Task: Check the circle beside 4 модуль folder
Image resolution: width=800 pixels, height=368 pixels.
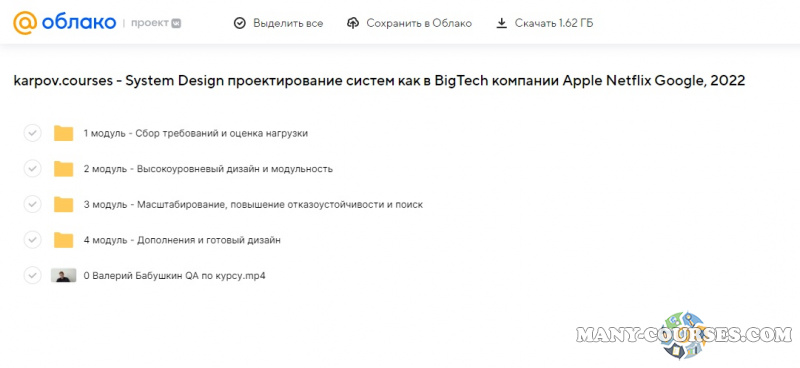Action: click(x=33, y=240)
